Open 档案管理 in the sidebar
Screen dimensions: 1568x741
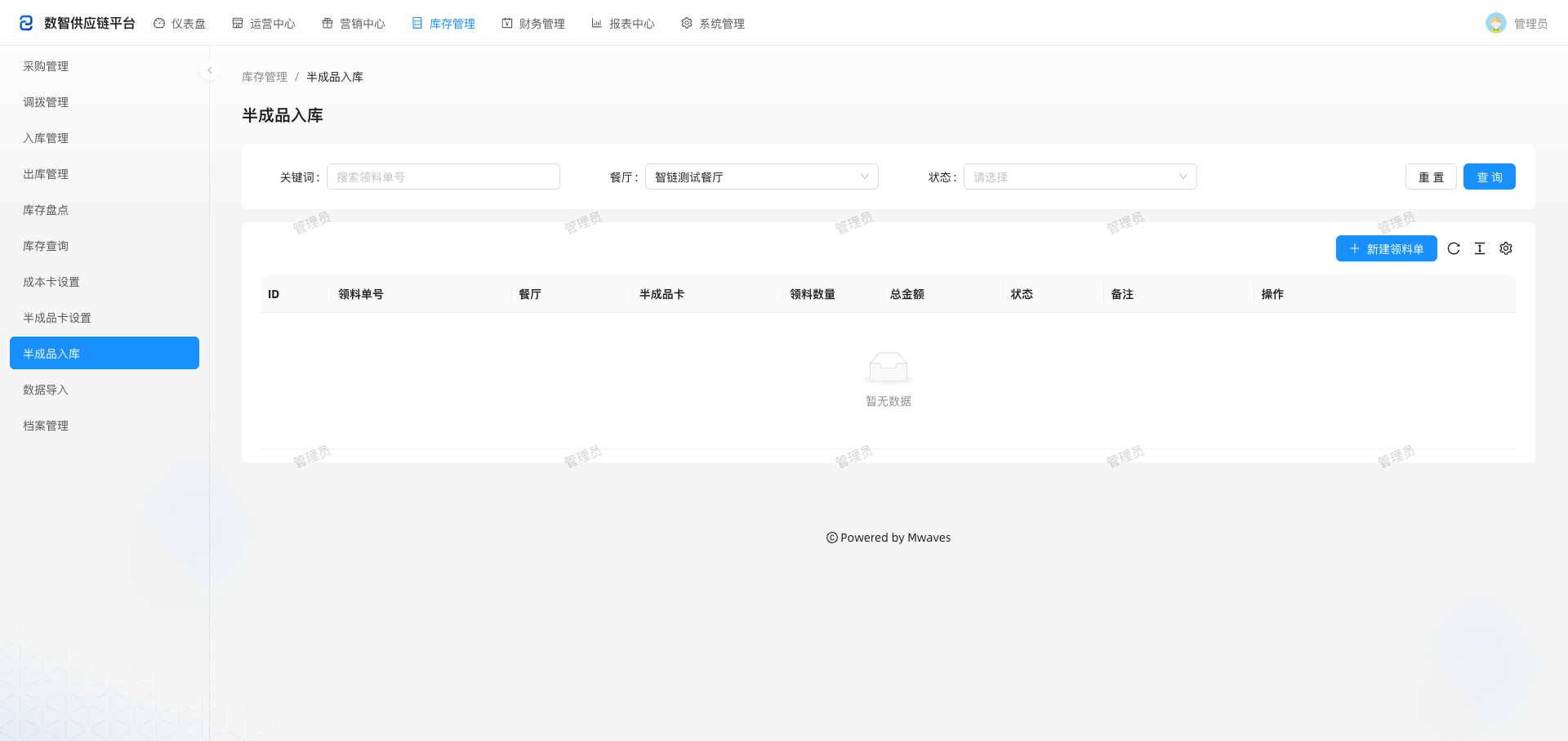(105, 426)
